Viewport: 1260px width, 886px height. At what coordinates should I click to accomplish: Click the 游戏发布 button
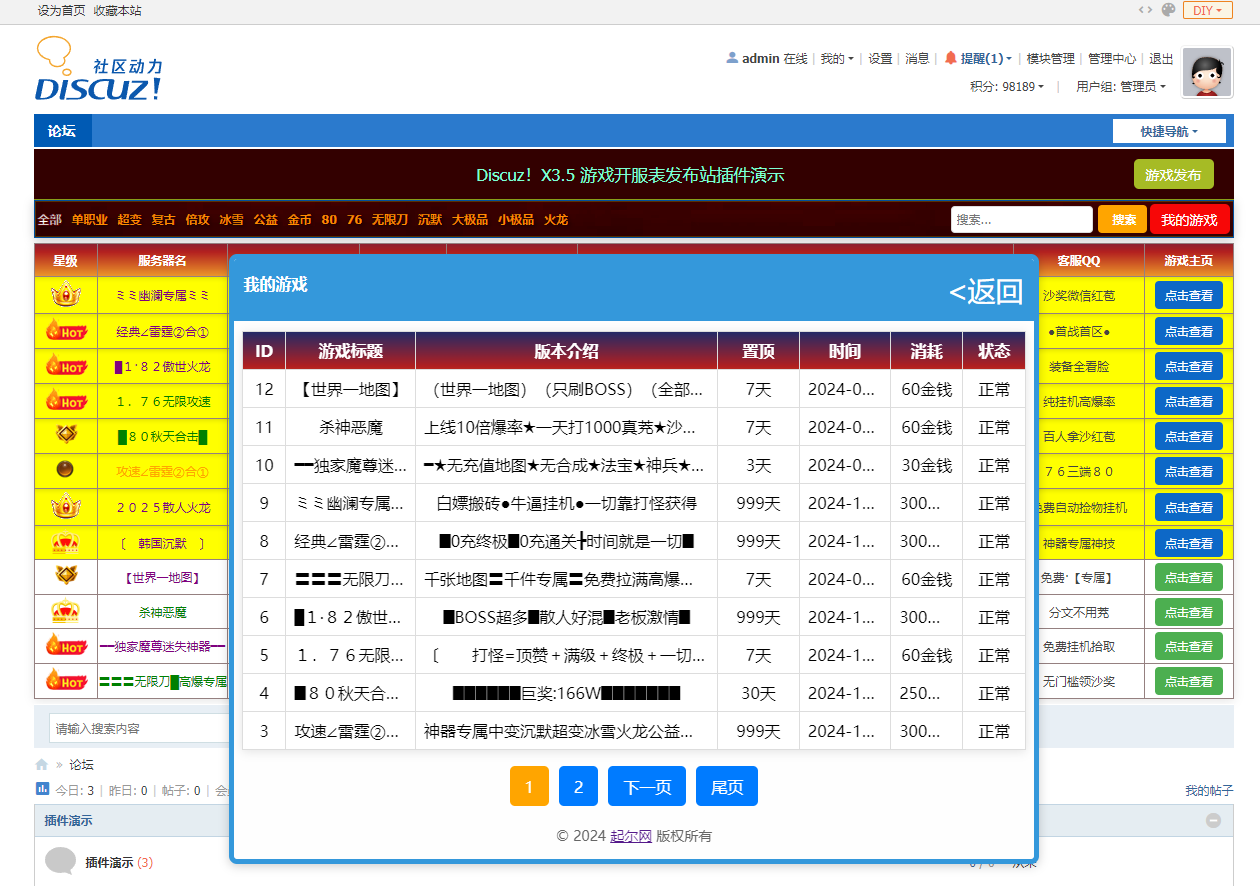coord(1173,174)
